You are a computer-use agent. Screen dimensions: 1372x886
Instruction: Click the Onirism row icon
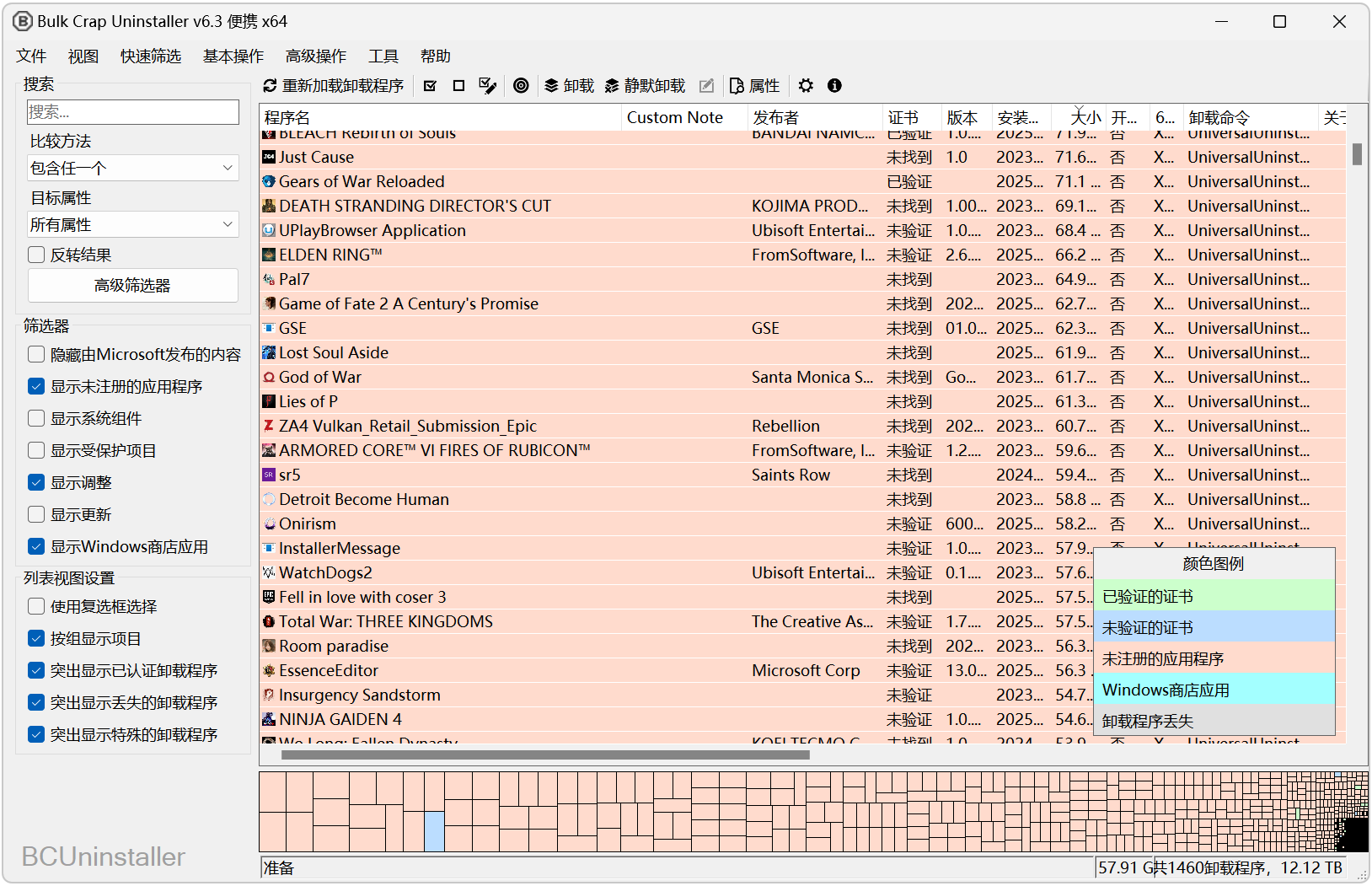[x=269, y=524]
